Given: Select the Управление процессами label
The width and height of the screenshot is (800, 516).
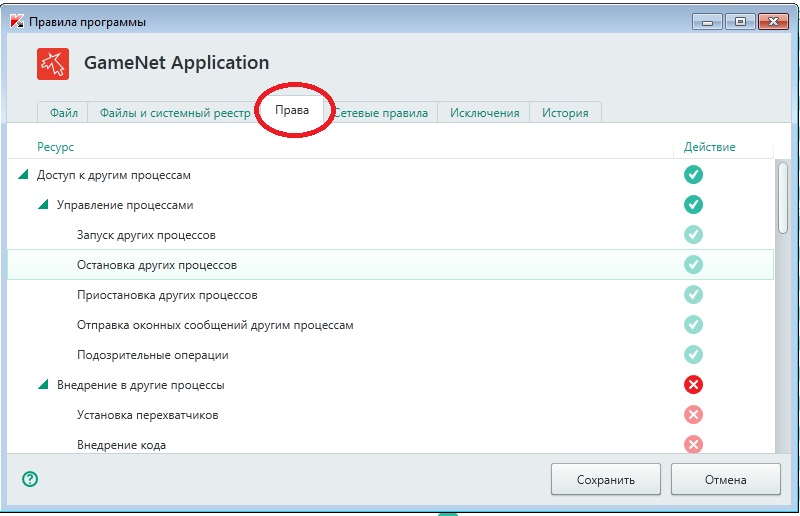Looking at the screenshot, I should click(x=125, y=205).
